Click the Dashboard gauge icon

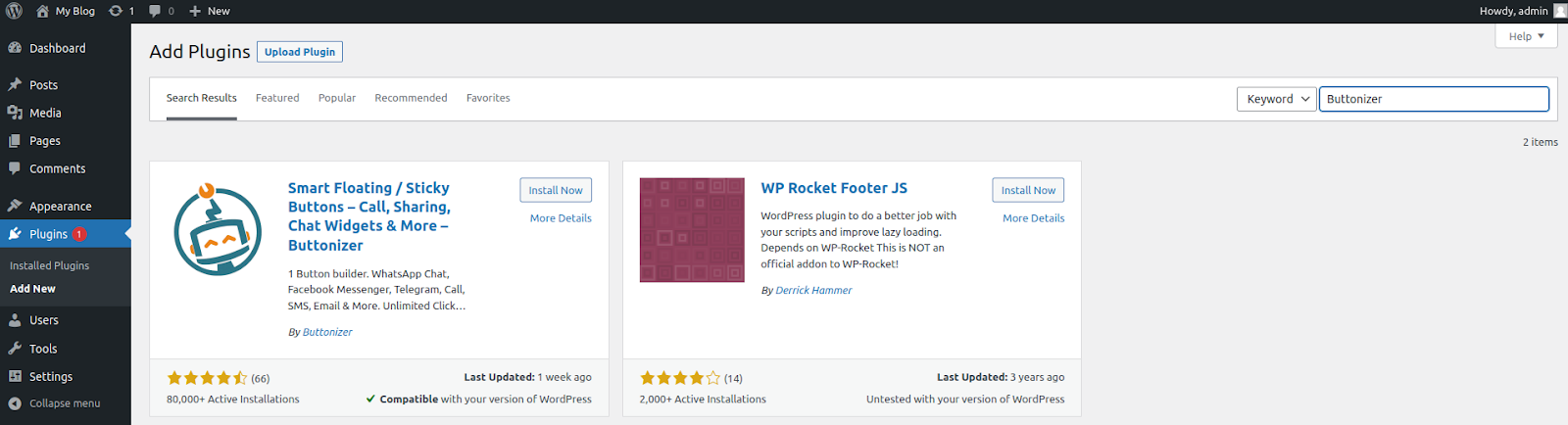point(15,48)
